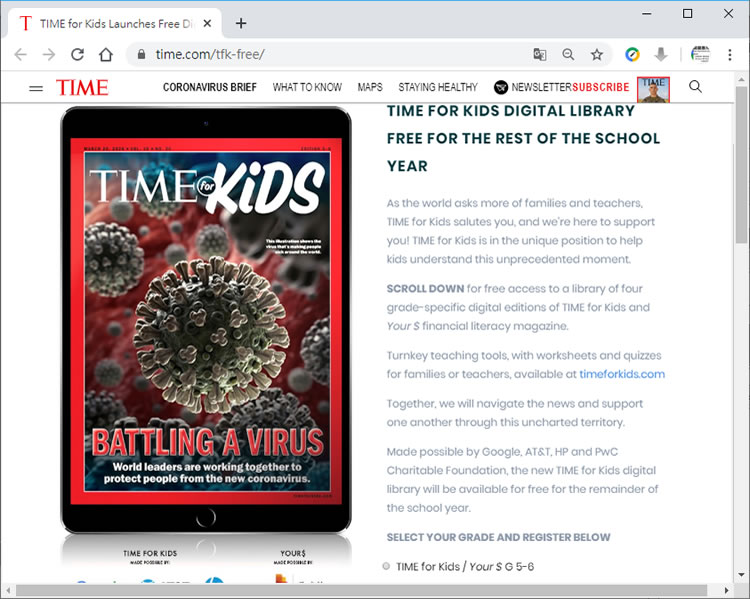Click the horizontal scrollbar left arrow
Screen dimensions: 750x599
pos(8,590)
